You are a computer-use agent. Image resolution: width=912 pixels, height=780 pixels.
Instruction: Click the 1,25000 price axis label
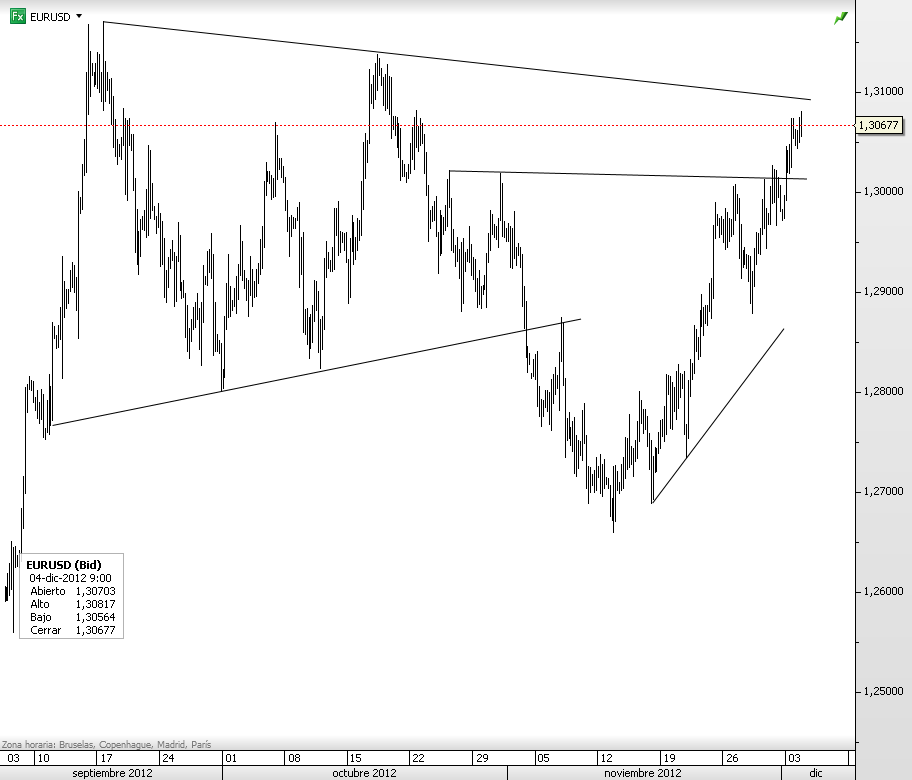point(884,692)
